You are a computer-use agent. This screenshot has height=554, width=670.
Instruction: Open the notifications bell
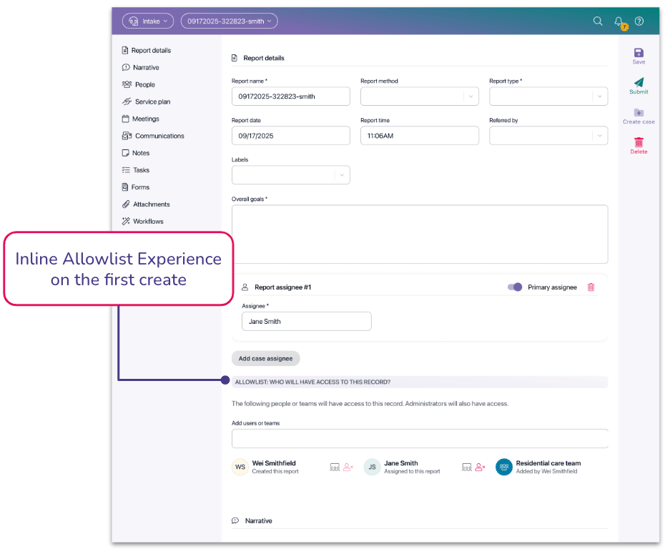(619, 21)
